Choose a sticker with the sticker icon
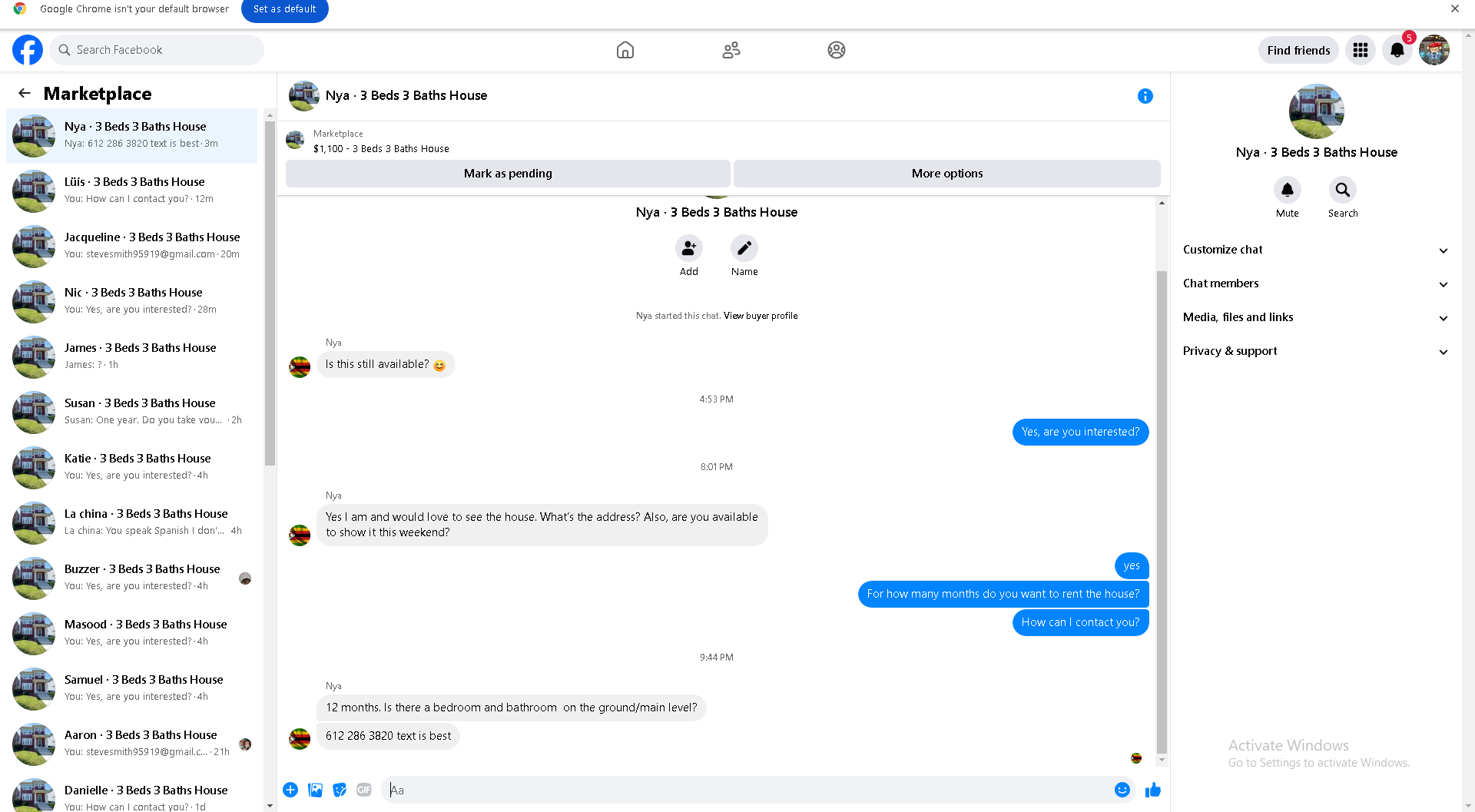The image size is (1475, 812). coord(340,790)
